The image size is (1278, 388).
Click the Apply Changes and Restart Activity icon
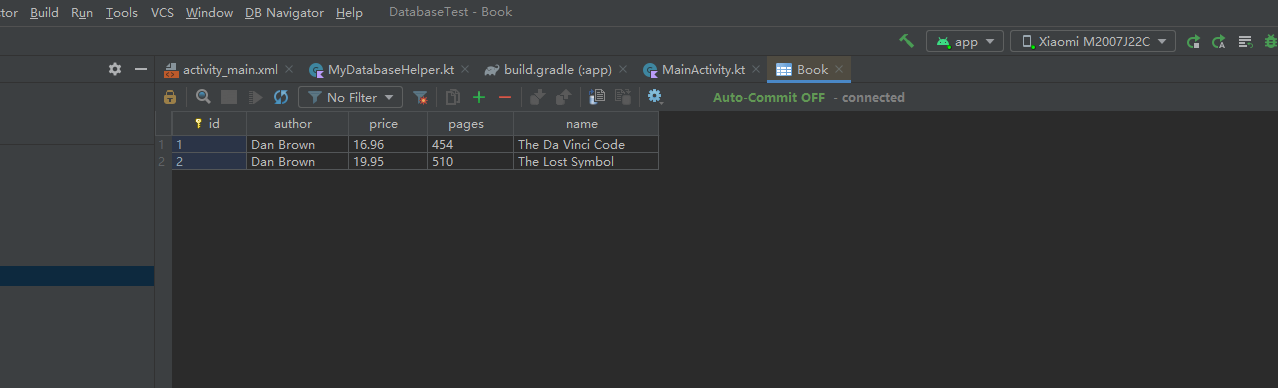tap(1193, 42)
